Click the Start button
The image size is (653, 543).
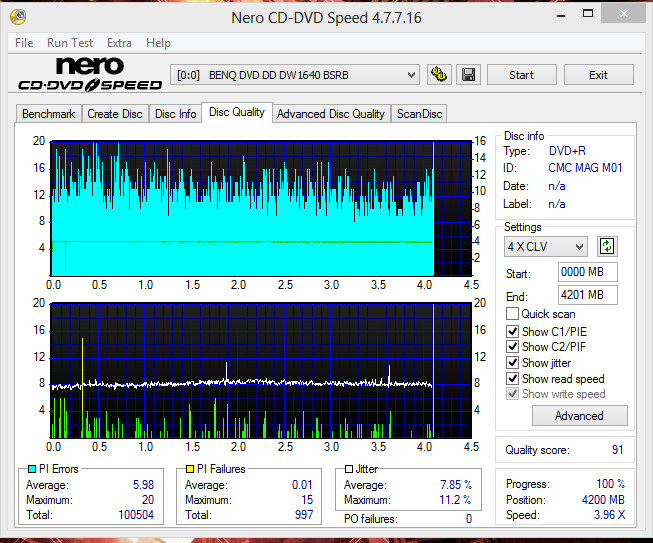pyautogui.click(x=521, y=75)
